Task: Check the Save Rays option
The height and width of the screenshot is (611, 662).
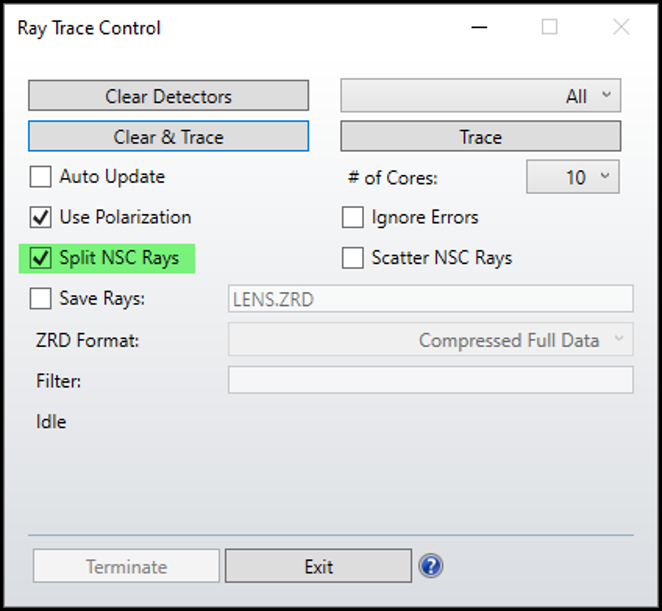Action: point(41,299)
